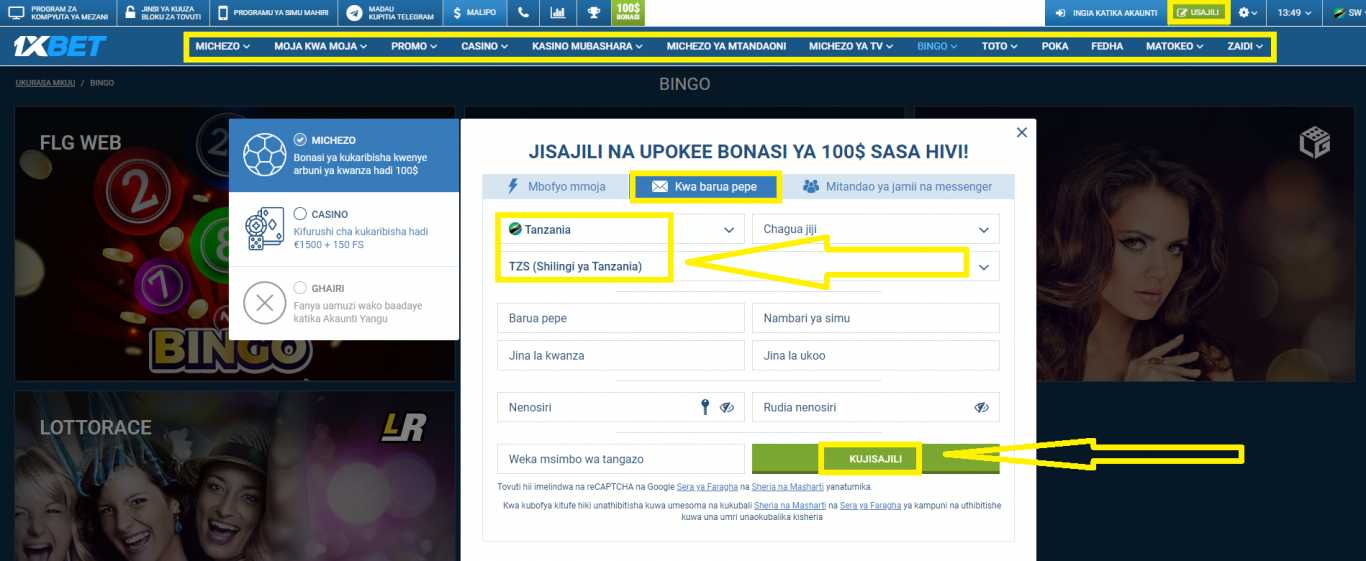Click the phone callback icon in top bar

(524, 13)
